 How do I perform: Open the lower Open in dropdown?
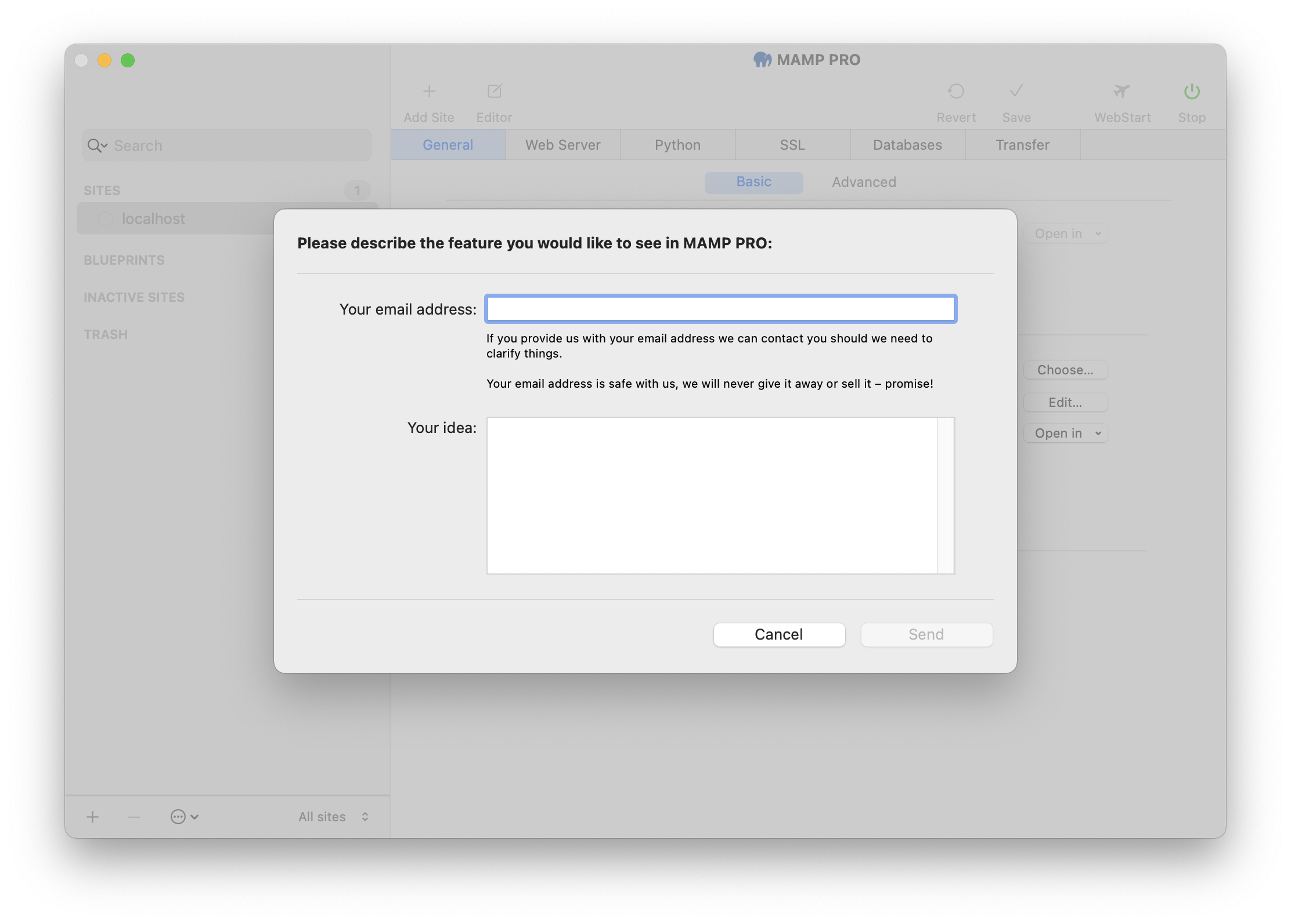1066,433
